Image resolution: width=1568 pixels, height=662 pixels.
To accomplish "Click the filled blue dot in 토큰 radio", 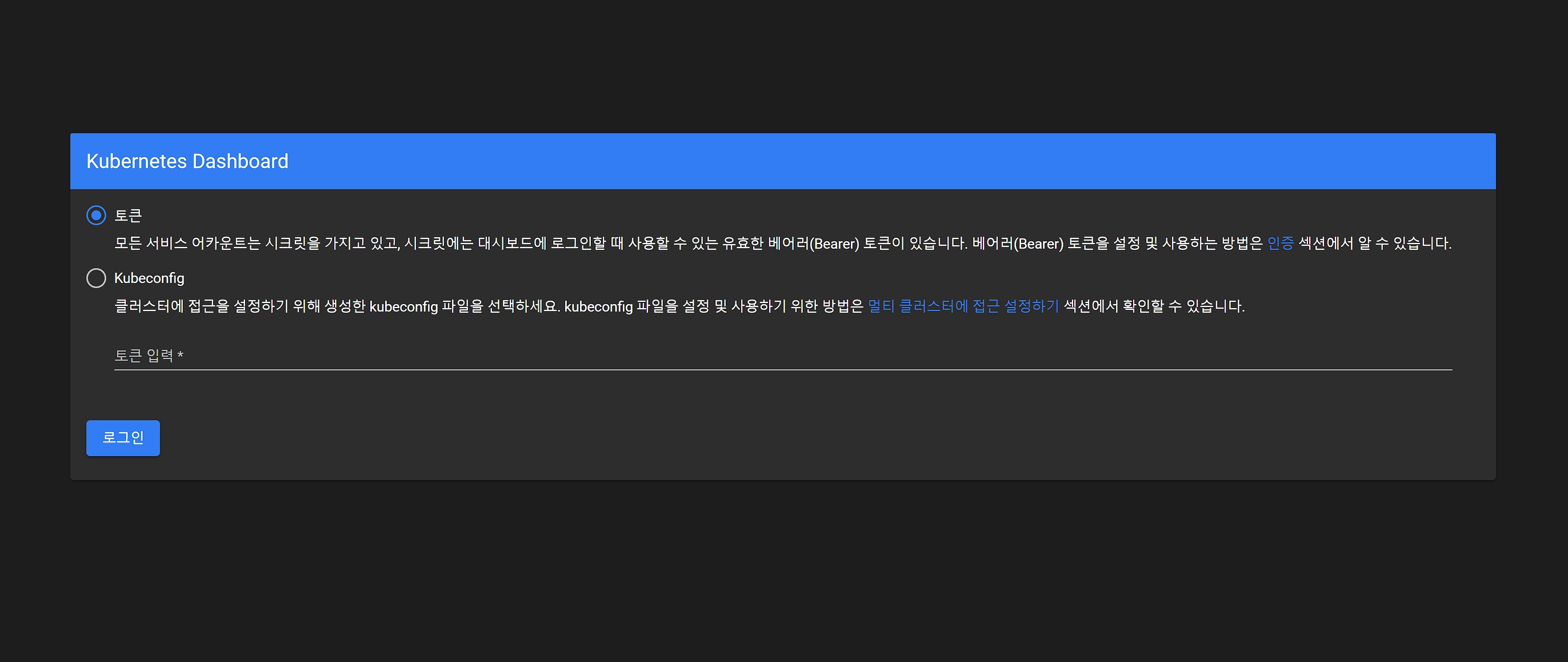I will pyautogui.click(x=96, y=215).
